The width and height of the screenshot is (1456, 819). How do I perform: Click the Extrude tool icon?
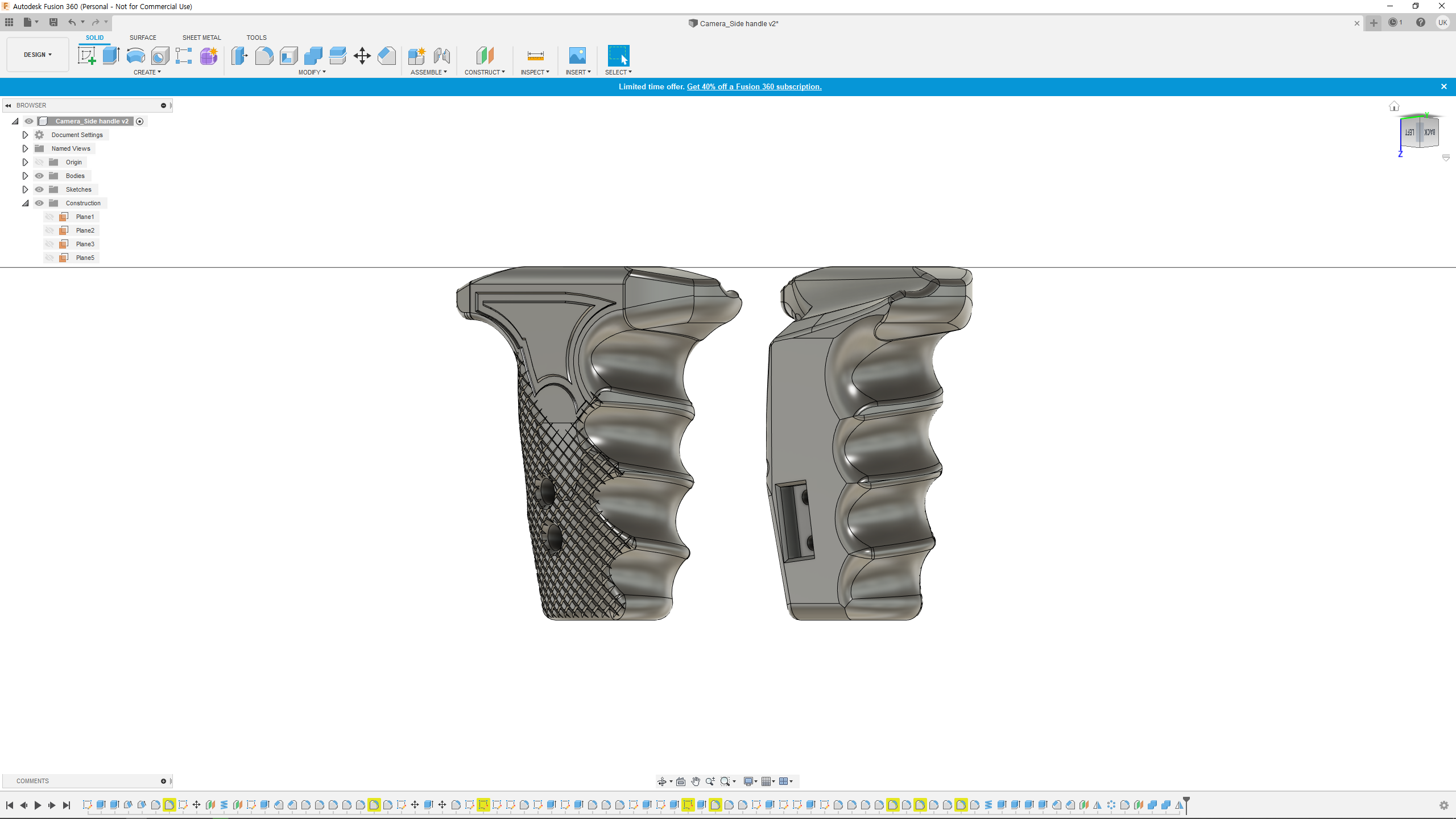[111, 56]
